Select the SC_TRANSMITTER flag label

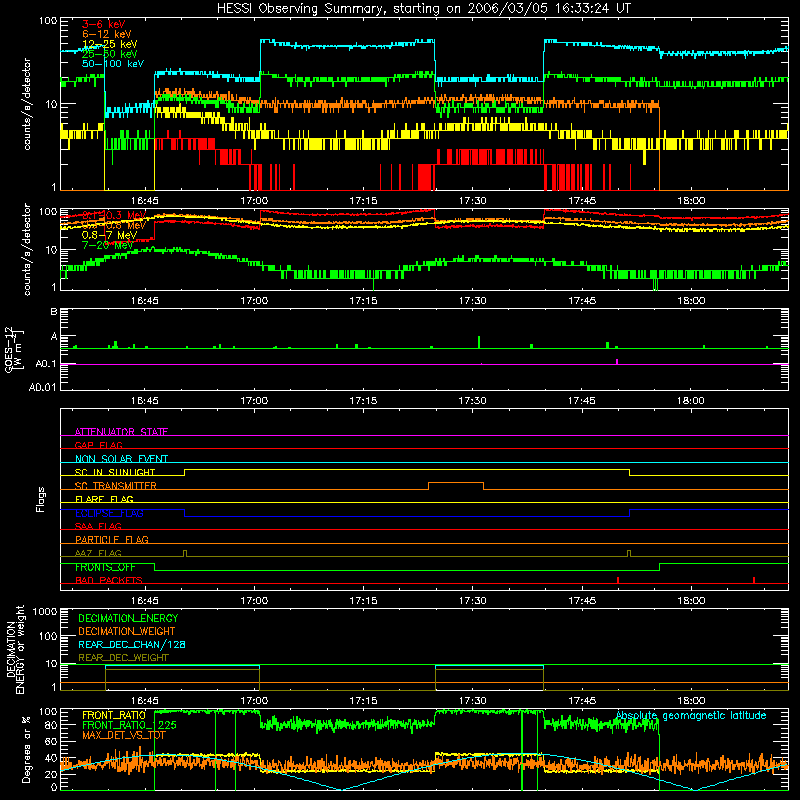click(116, 485)
